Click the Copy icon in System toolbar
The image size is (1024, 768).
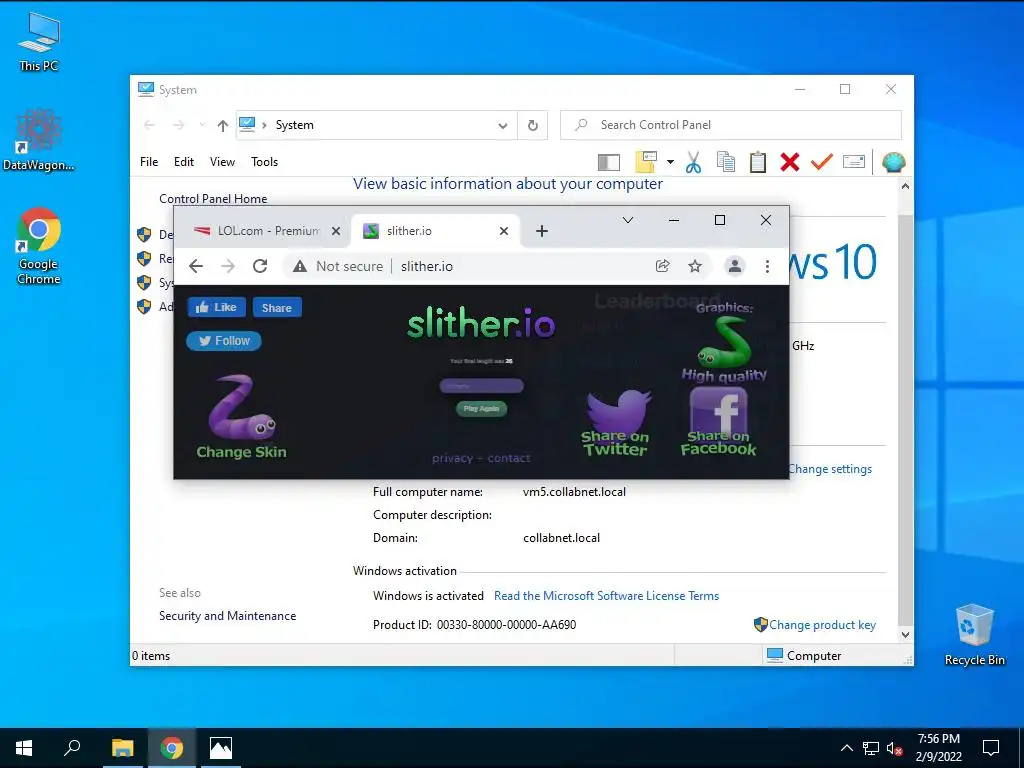[726, 161]
